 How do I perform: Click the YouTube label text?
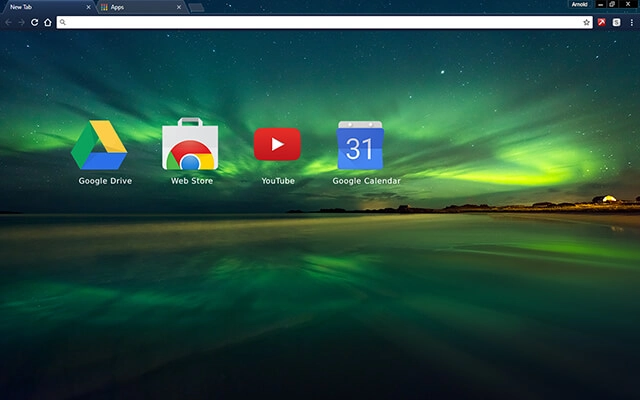click(278, 181)
